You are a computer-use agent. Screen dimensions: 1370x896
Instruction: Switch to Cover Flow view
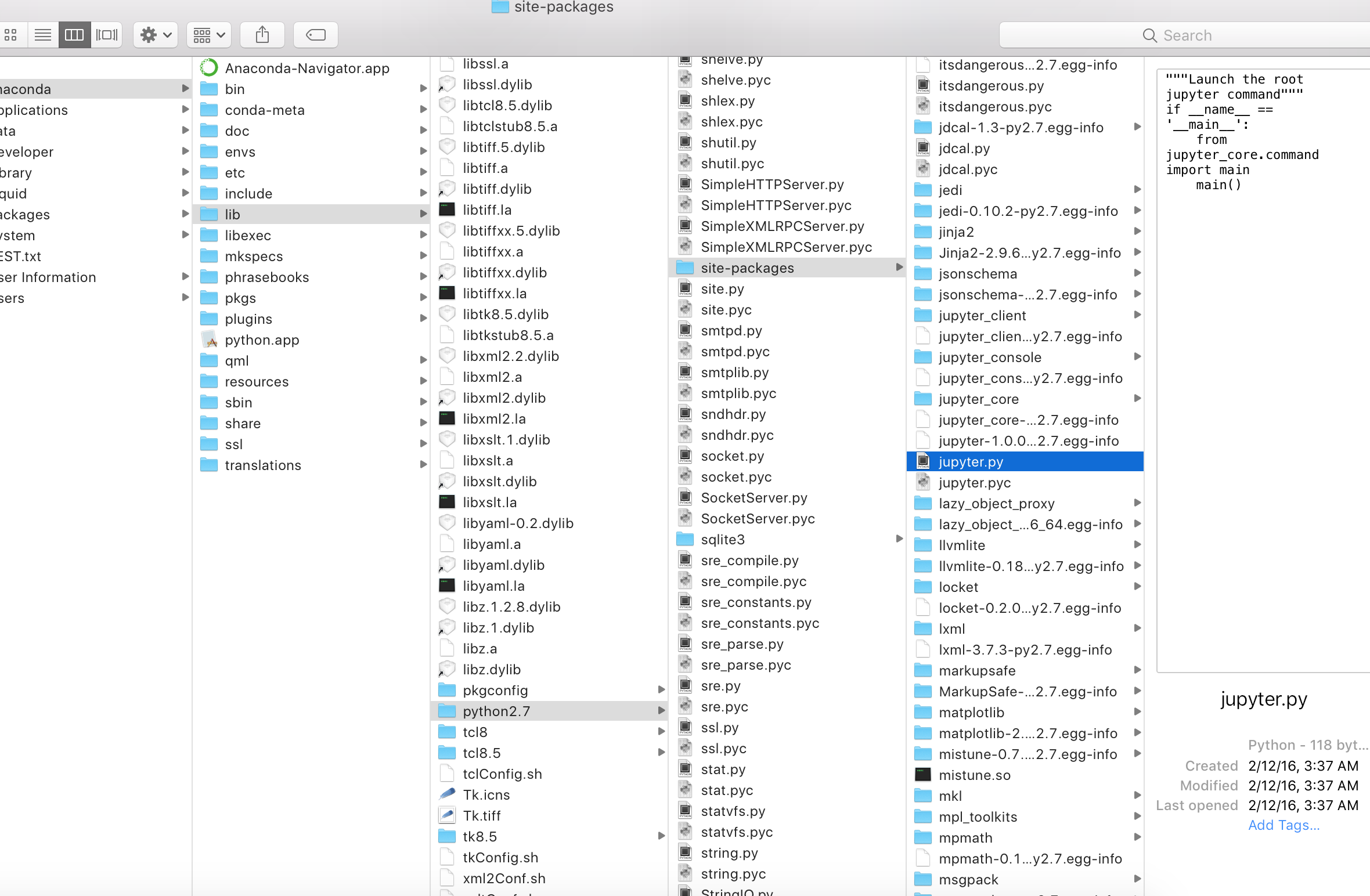pyautogui.click(x=106, y=34)
